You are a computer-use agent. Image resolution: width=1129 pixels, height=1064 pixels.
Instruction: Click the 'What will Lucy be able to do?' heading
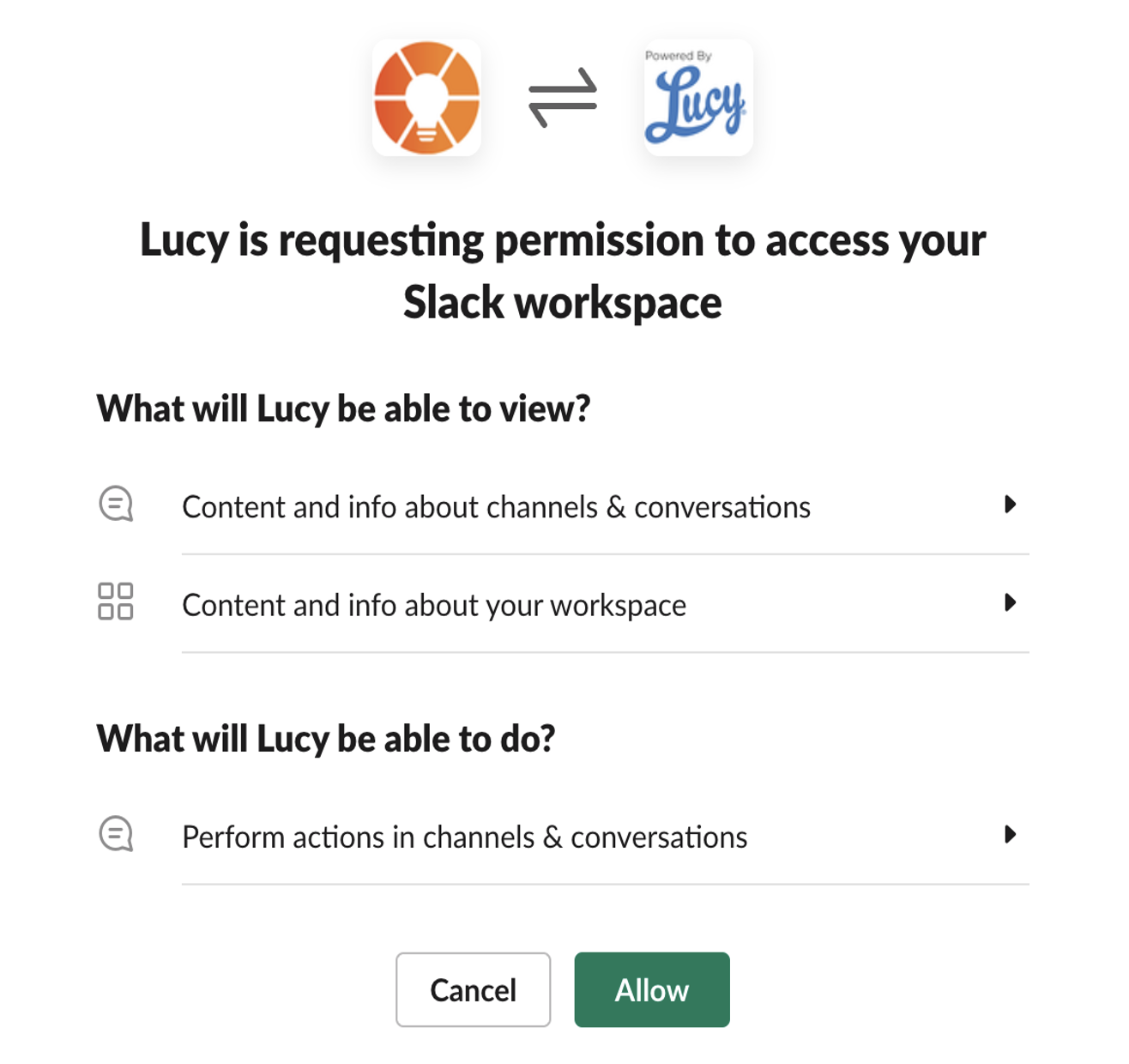326,739
